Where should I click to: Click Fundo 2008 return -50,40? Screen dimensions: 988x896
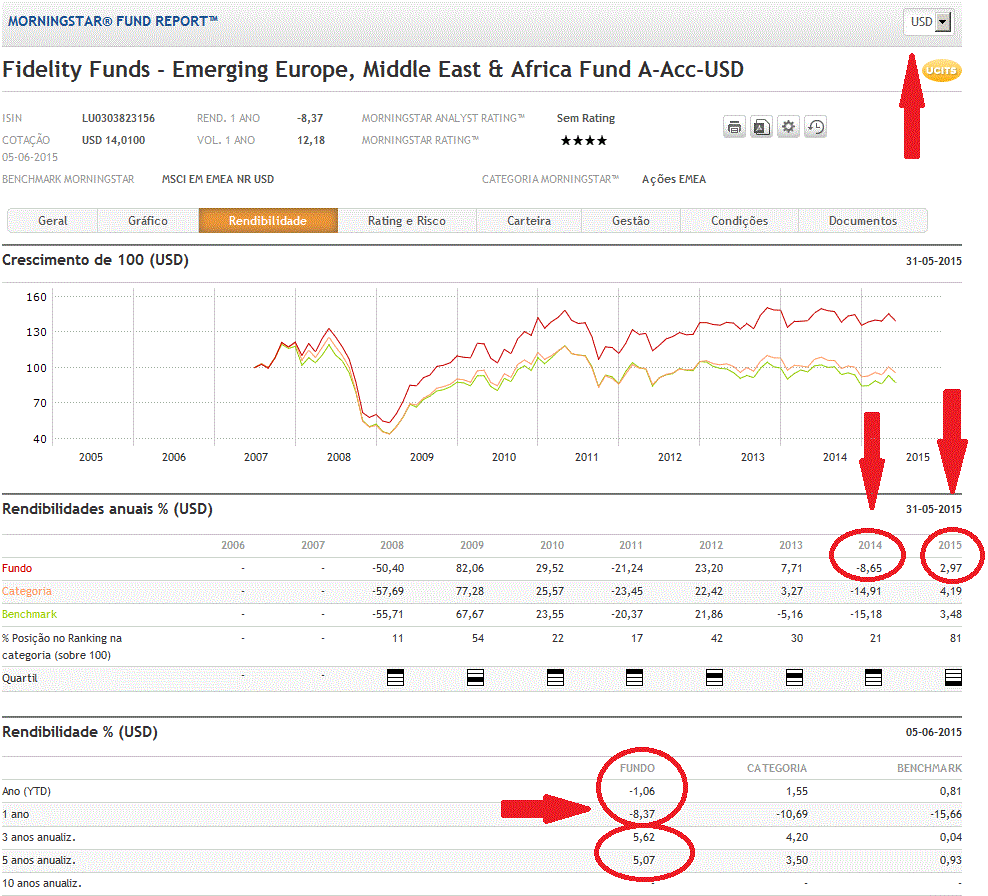(x=388, y=568)
